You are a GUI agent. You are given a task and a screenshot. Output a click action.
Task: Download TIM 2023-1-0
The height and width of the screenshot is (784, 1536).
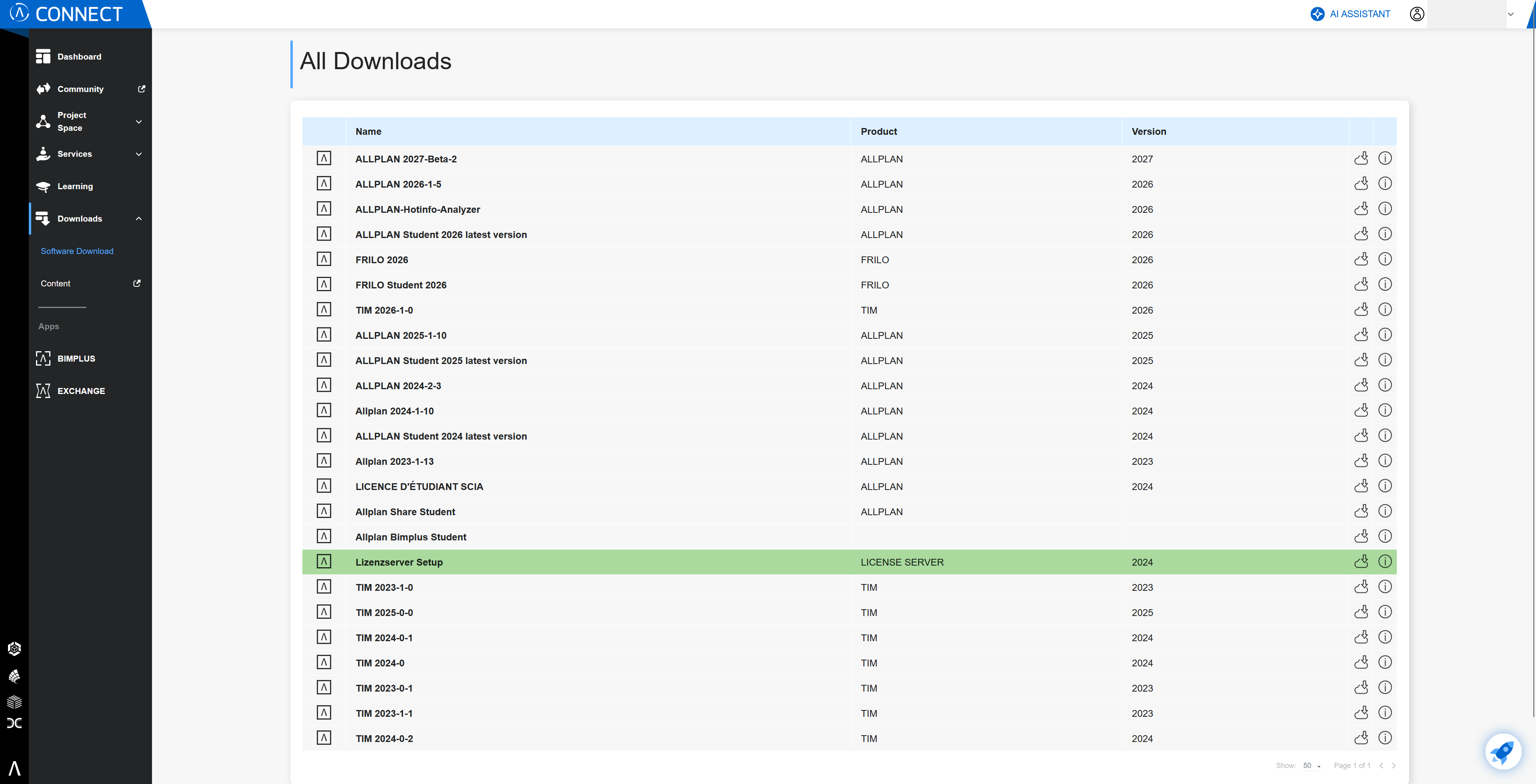[1361, 587]
